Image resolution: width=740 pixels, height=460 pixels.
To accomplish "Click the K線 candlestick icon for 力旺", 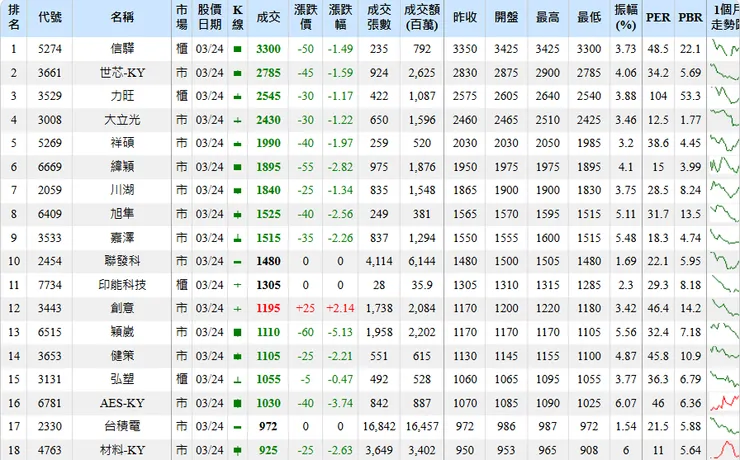I will (x=237, y=96).
